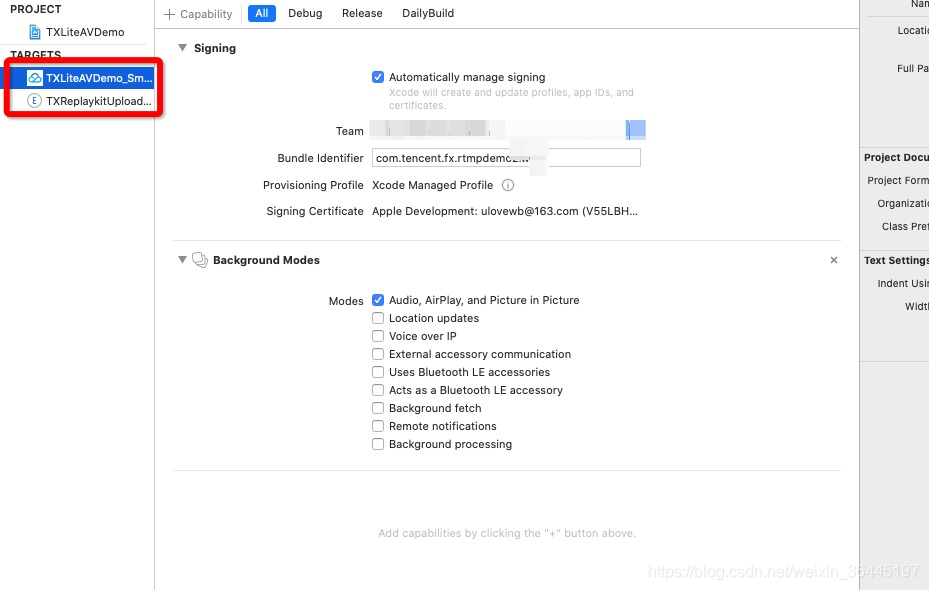Click the Xcode Managed Profile text

click(x=433, y=185)
